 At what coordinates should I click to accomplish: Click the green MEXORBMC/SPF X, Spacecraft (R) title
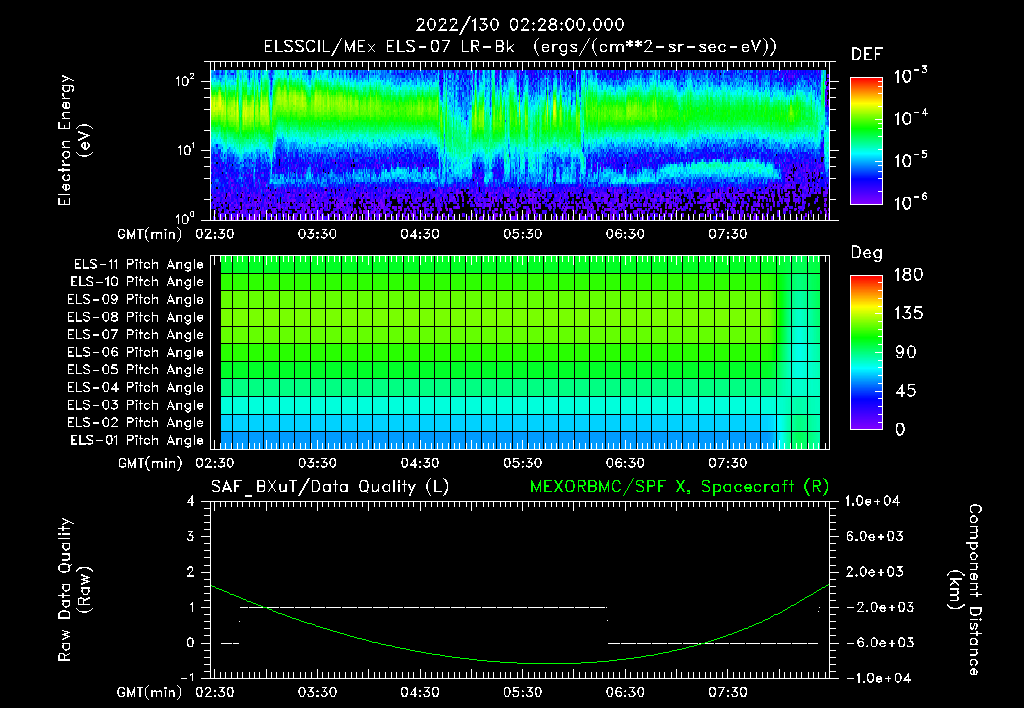(x=679, y=486)
